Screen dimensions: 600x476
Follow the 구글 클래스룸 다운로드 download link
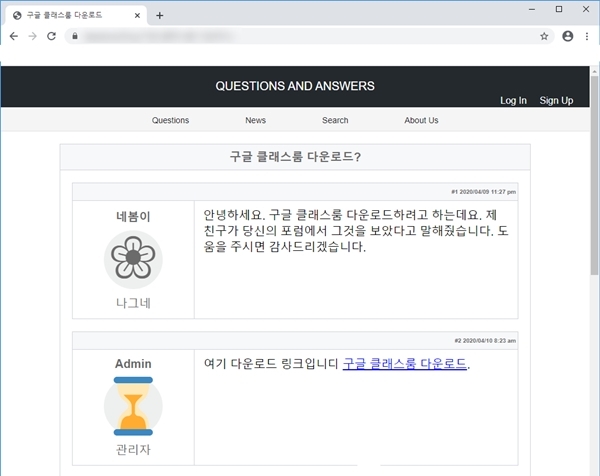[404, 364]
